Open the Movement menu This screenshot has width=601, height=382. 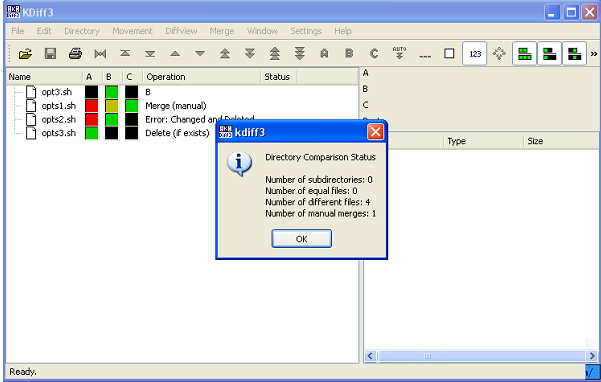coord(132,31)
